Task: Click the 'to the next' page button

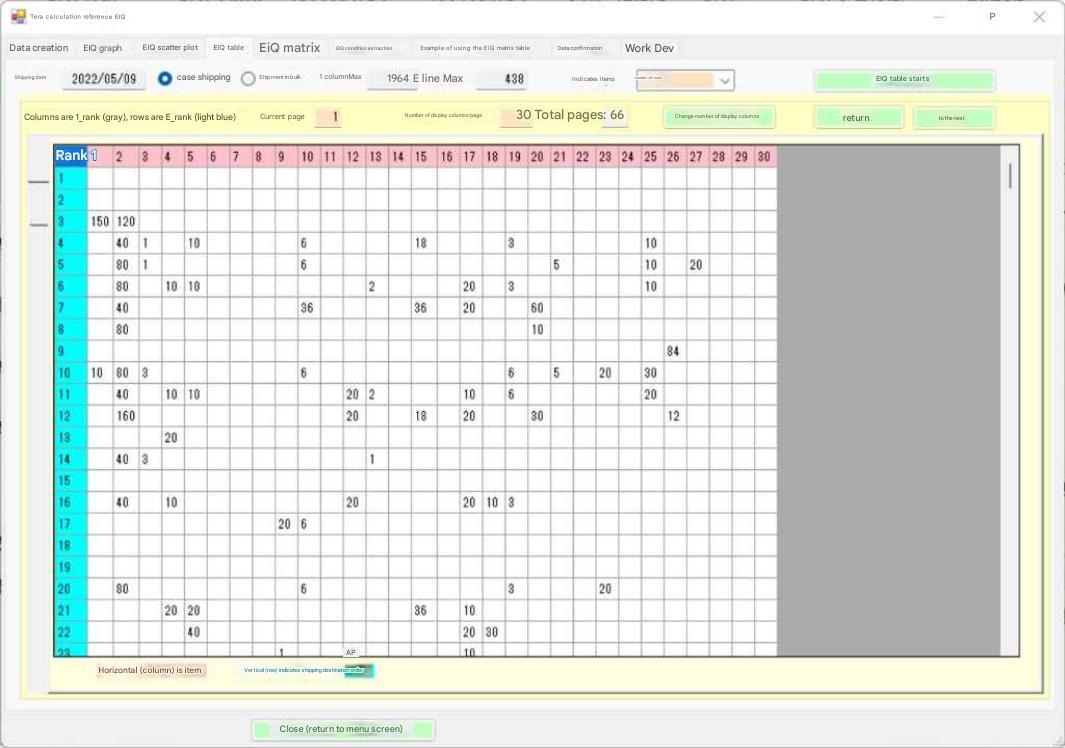Action: tap(952, 118)
